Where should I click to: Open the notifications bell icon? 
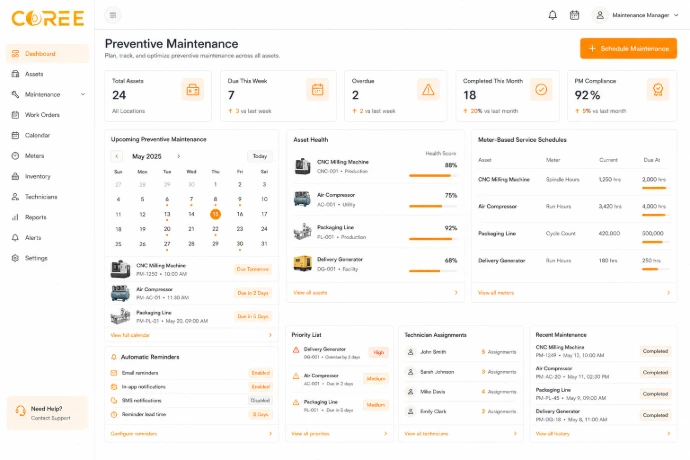pyautogui.click(x=552, y=15)
